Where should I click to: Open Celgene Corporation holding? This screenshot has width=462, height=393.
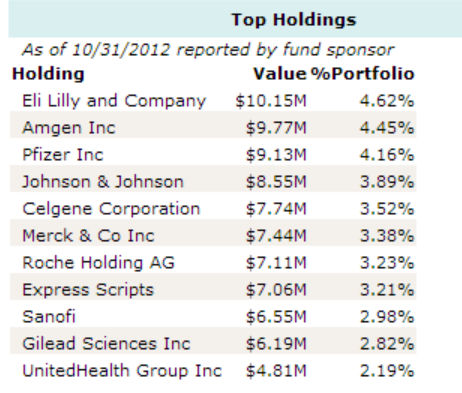111,209
